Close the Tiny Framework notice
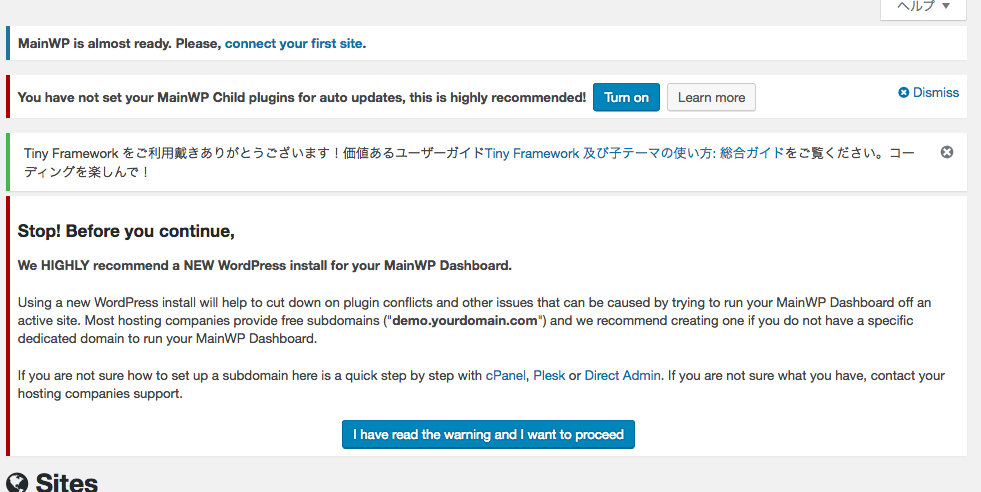This screenshot has height=492, width=981. point(947,152)
